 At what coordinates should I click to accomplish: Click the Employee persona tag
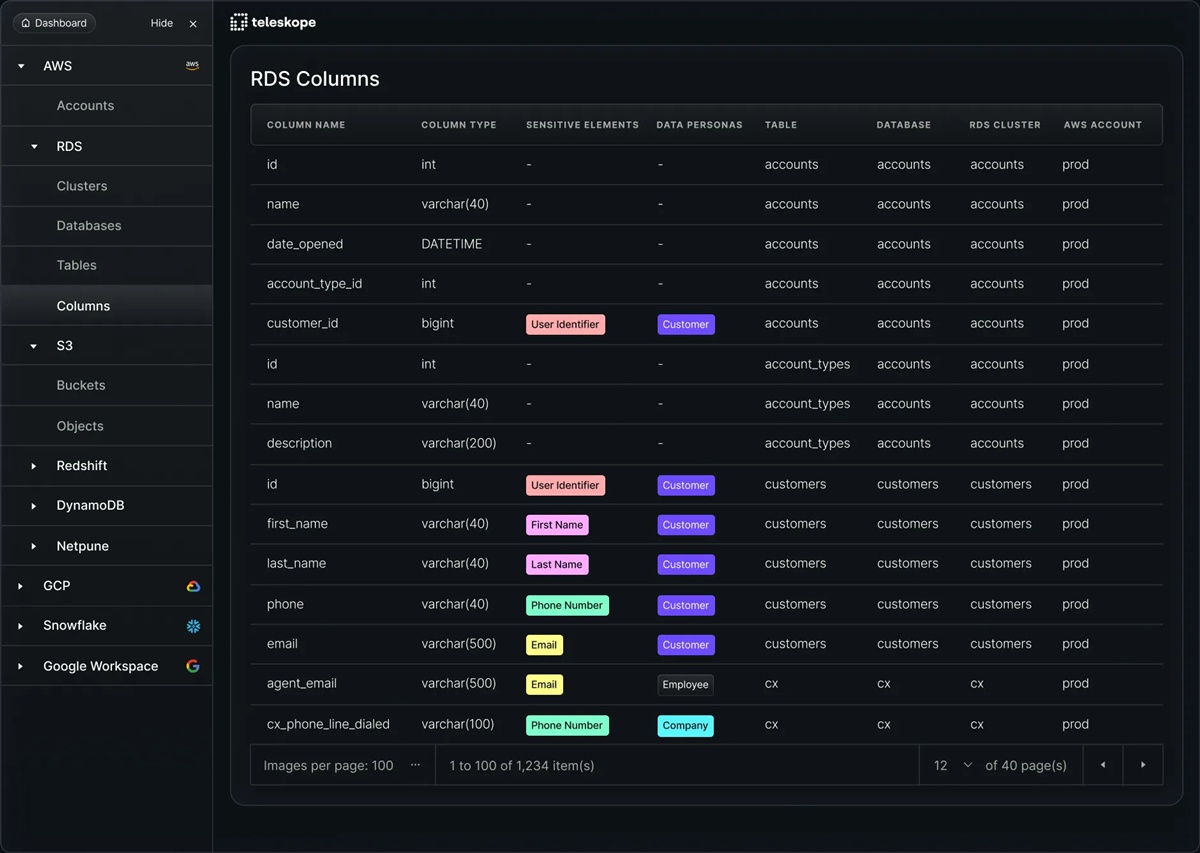685,685
